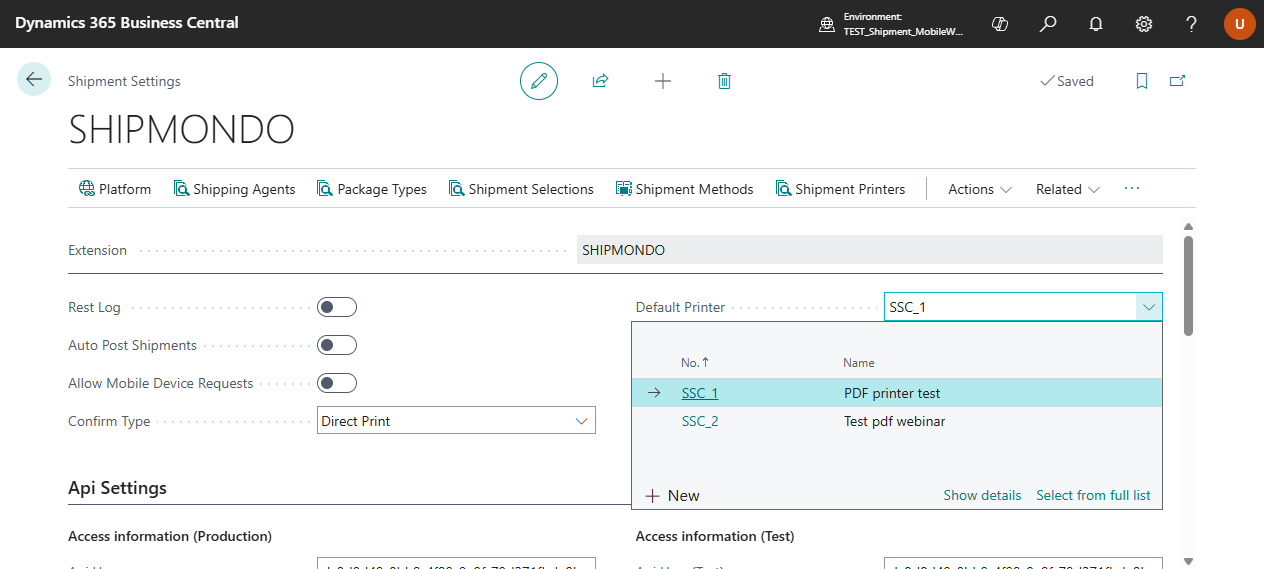
Task: Click the Saved status indicator
Action: point(1067,81)
